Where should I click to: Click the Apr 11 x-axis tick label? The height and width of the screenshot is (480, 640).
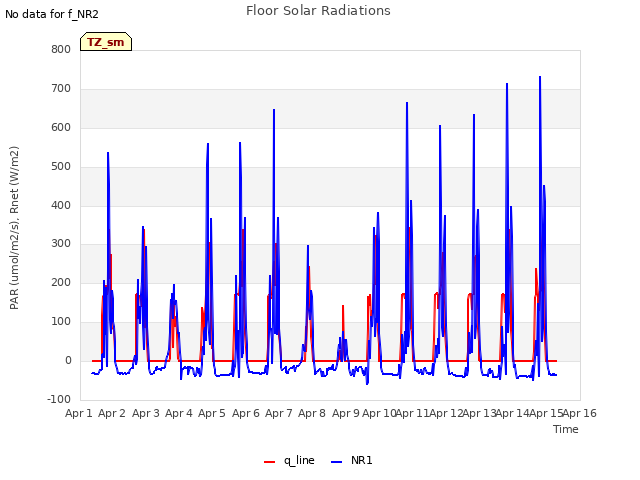pos(412,413)
